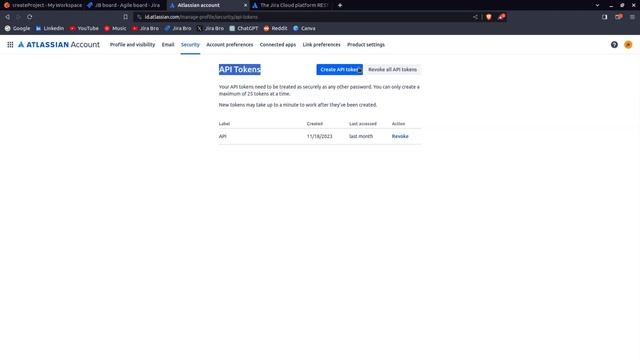Open the user profile avatar
Image resolution: width=640 pixels, height=360 pixels.
click(628, 44)
